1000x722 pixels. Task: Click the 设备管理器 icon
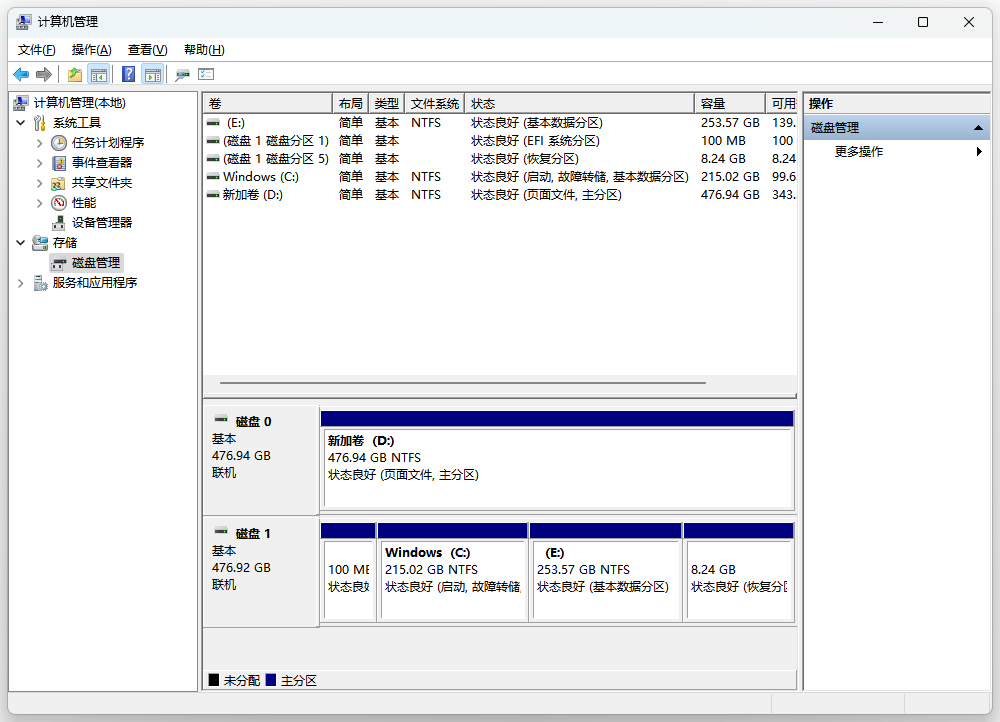[x=59, y=223]
